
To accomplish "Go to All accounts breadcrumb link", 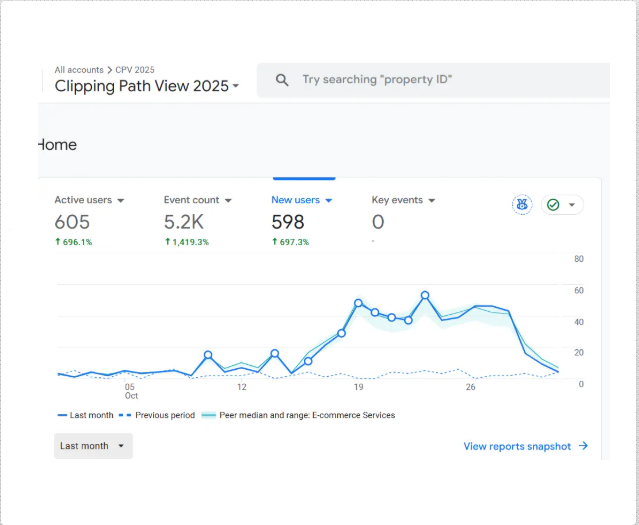I will pos(78,70).
